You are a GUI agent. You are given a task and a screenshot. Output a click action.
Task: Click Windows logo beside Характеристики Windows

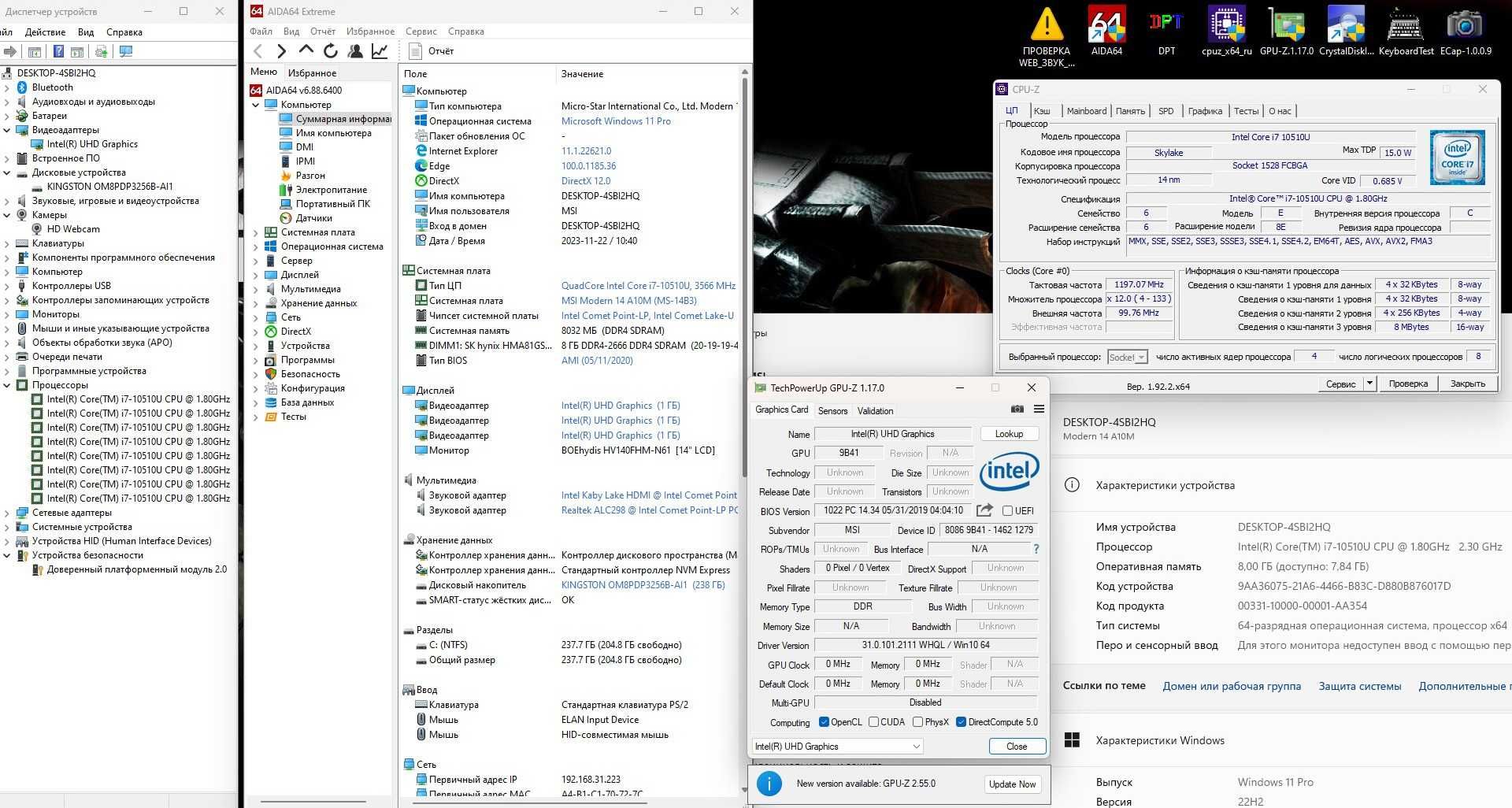click(x=1072, y=740)
